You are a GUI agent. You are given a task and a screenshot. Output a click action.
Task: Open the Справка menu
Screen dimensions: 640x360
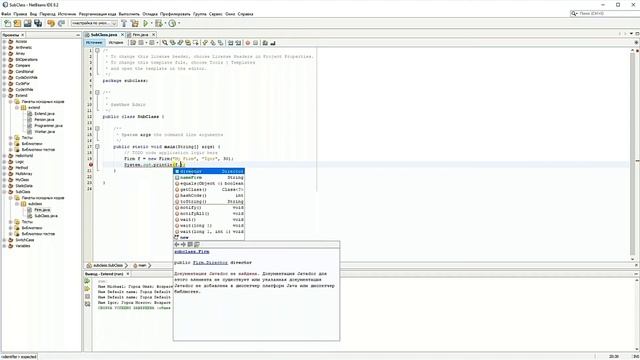coord(245,14)
